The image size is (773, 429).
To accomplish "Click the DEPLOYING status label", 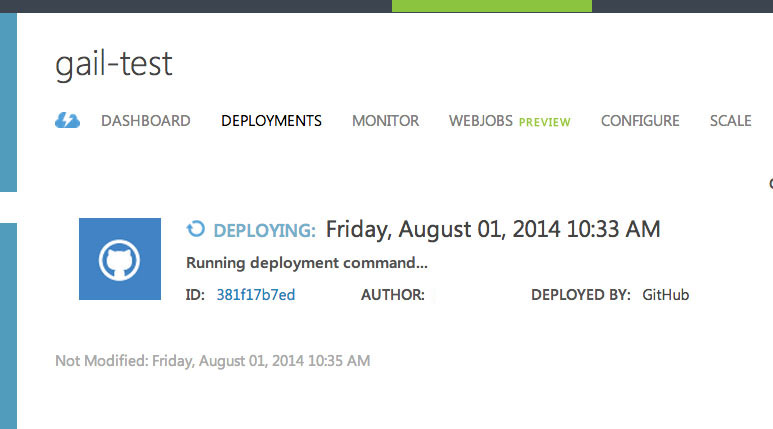I will [264, 231].
